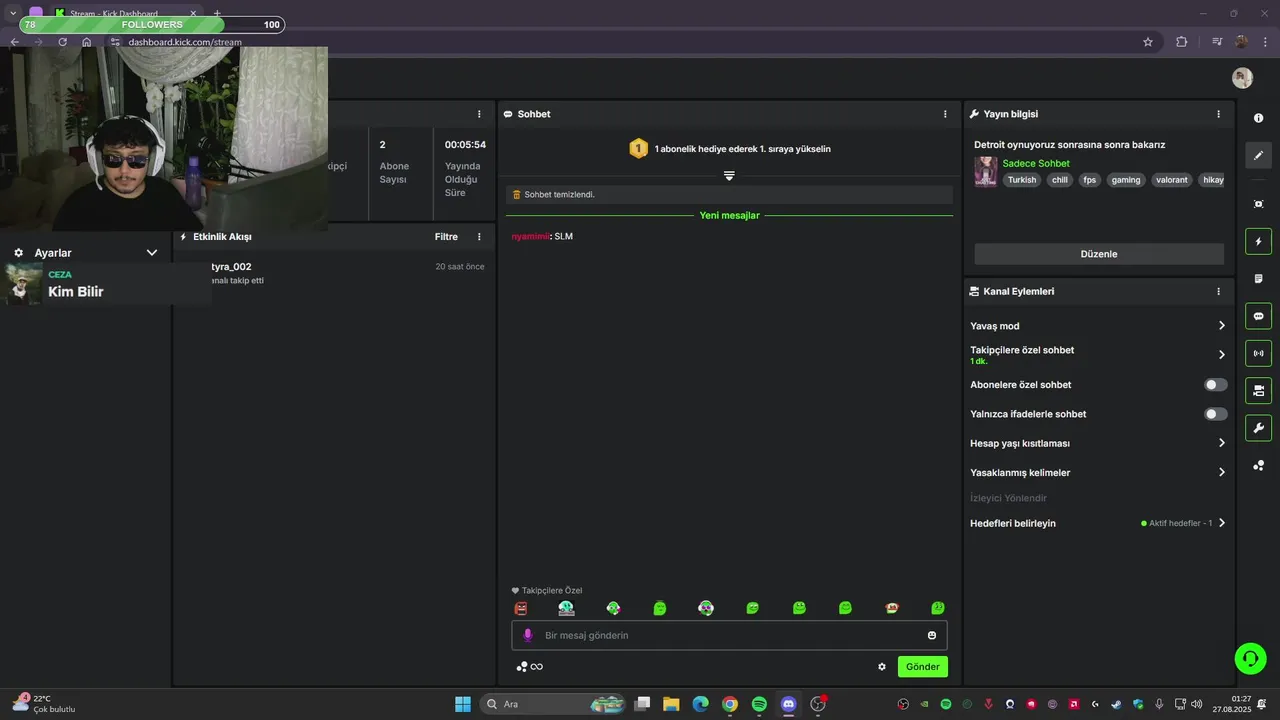This screenshot has height=720, width=1280.
Task: Click the pencil edit icon in sidebar
Action: point(1258,155)
